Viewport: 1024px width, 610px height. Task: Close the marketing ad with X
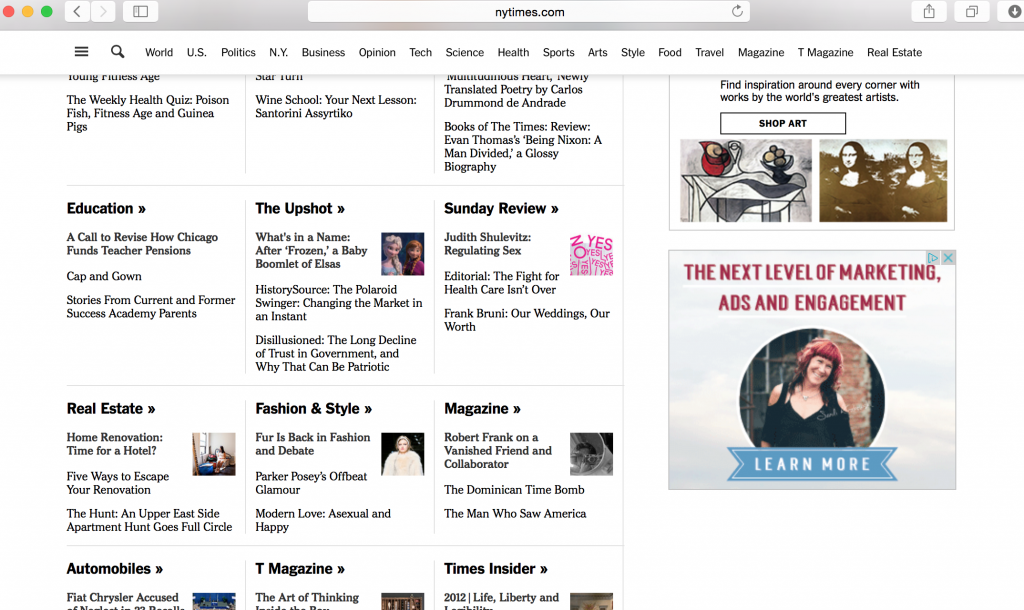pos(948,258)
